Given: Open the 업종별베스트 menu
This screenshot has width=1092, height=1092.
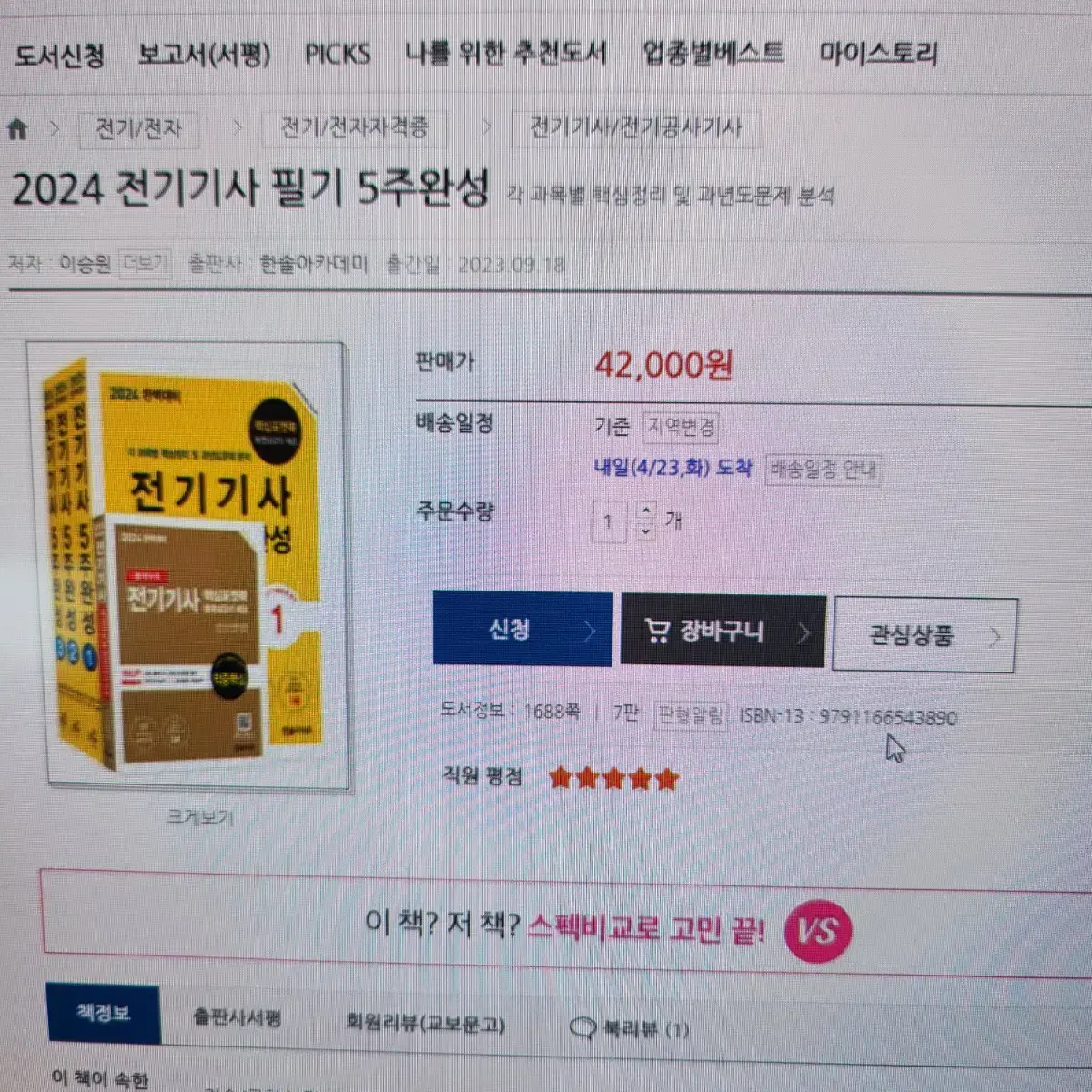Looking at the screenshot, I should pyautogui.click(x=713, y=53).
